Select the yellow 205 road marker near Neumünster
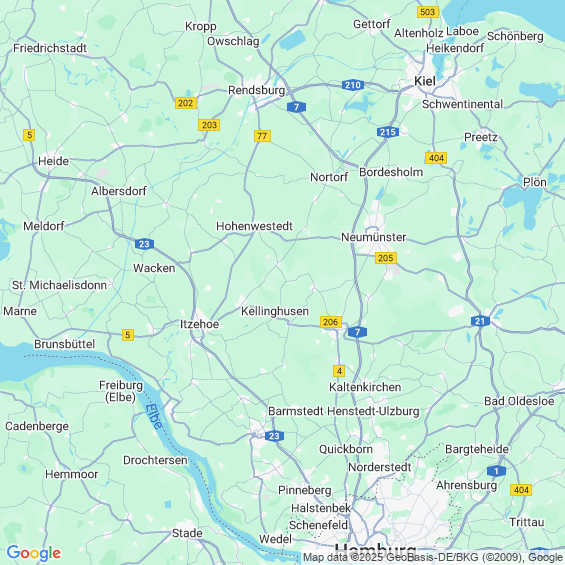 tap(386, 258)
